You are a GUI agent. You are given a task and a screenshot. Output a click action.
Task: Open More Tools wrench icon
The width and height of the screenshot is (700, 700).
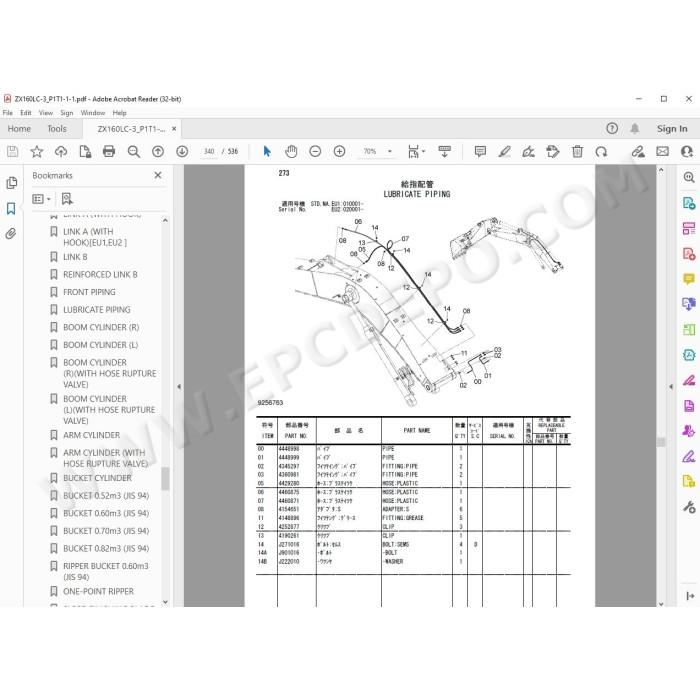point(689,507)
